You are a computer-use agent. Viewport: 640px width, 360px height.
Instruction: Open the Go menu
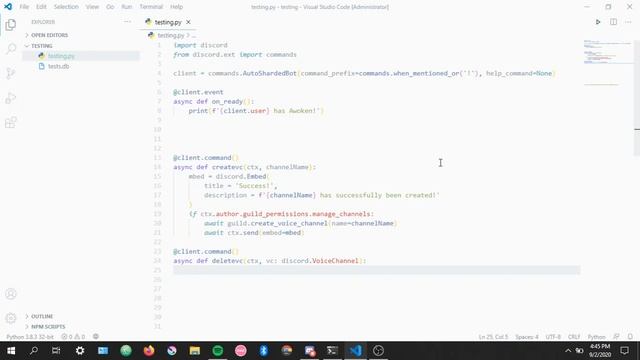tap(110, 7)
